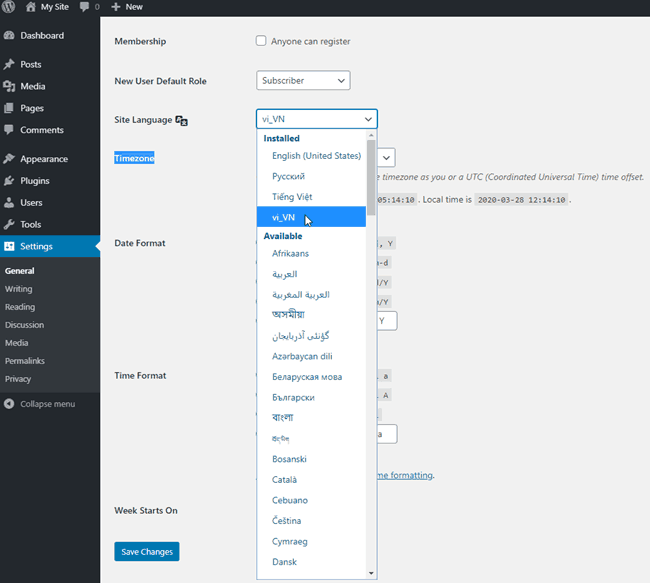
Task: Click the Save Changes button
Action: 146,552
